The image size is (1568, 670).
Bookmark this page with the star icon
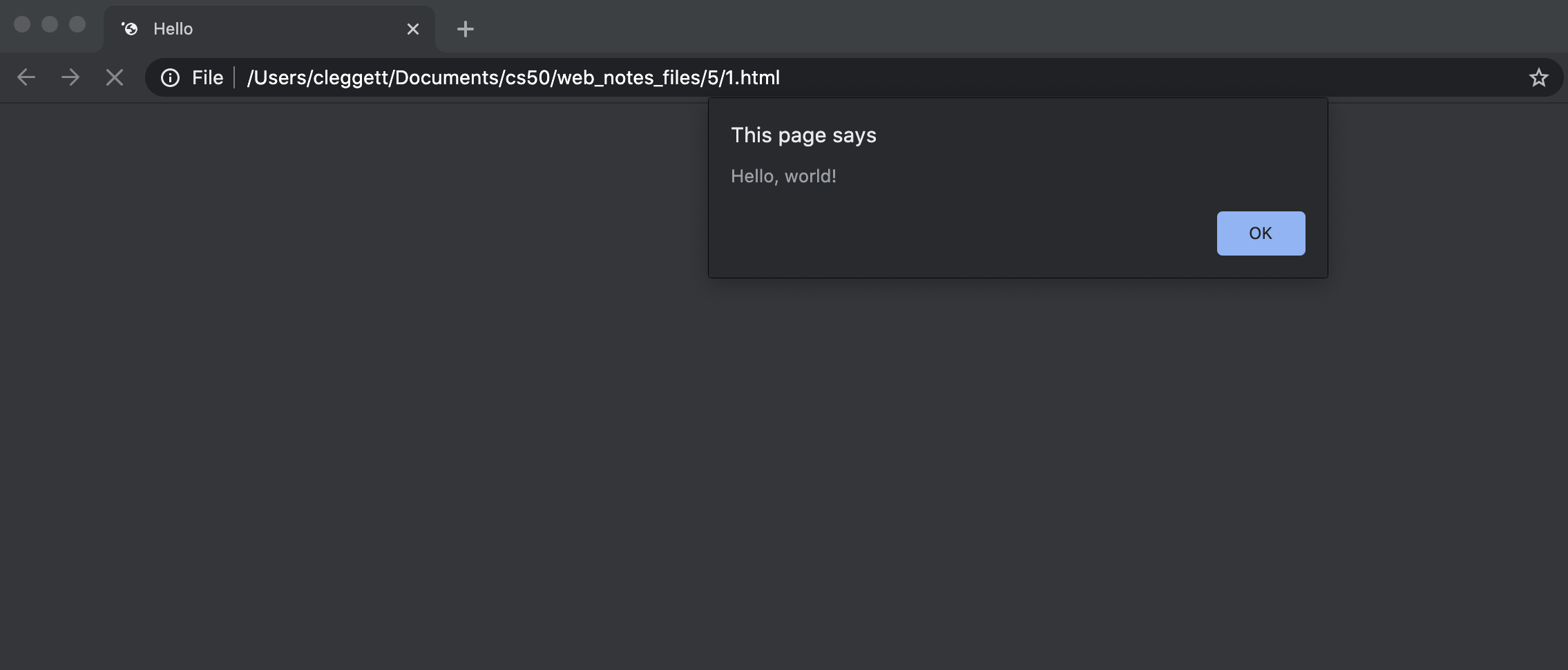[1538, 77]
